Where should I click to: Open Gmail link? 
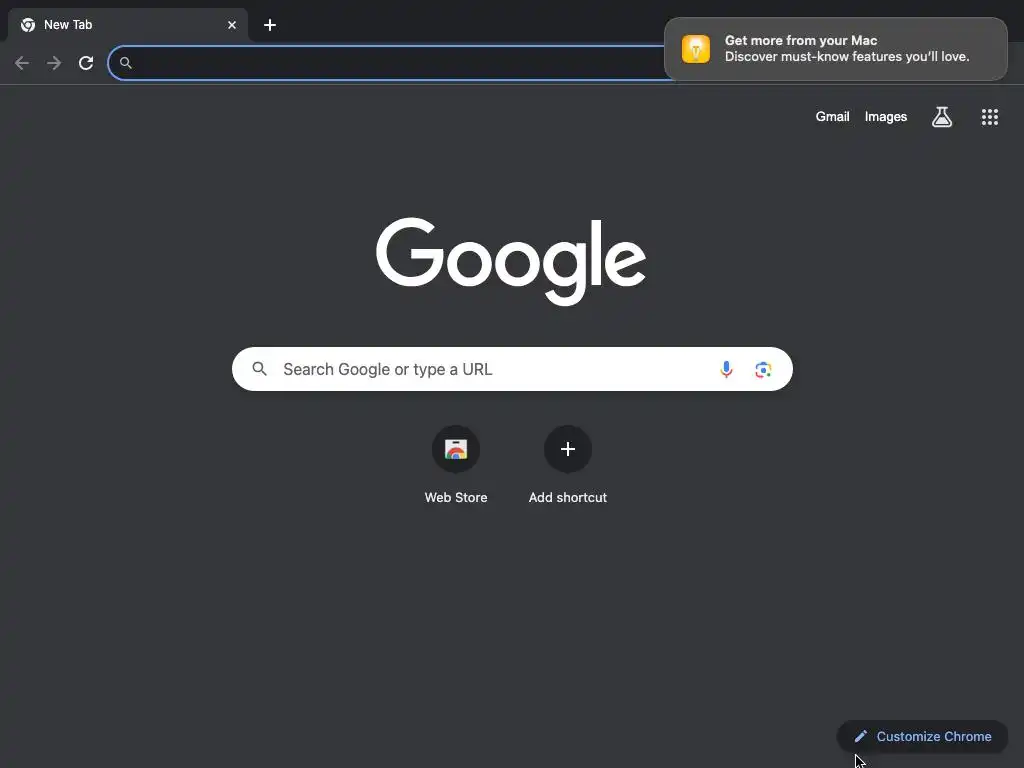coord(832,117)
